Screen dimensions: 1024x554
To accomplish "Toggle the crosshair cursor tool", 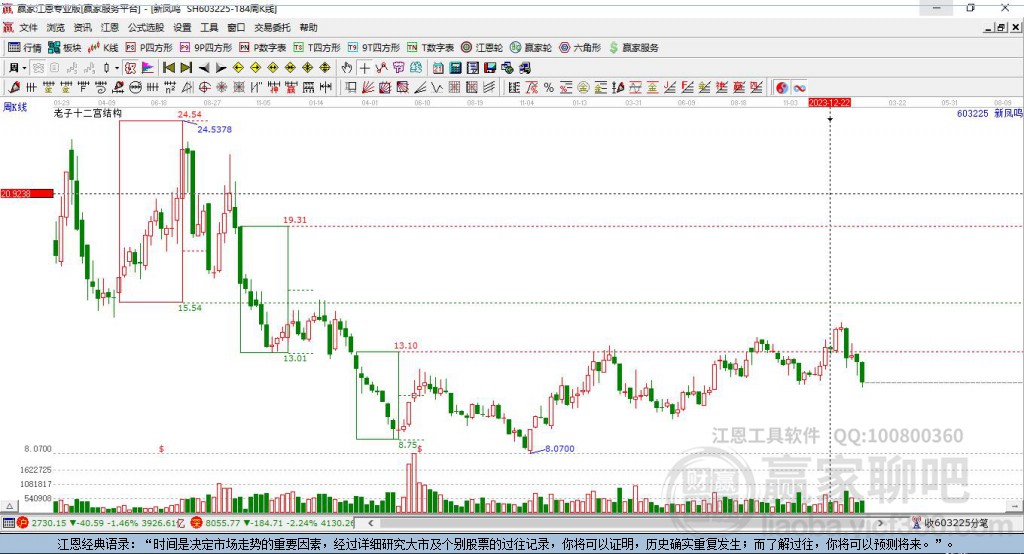I will point(364,68).
